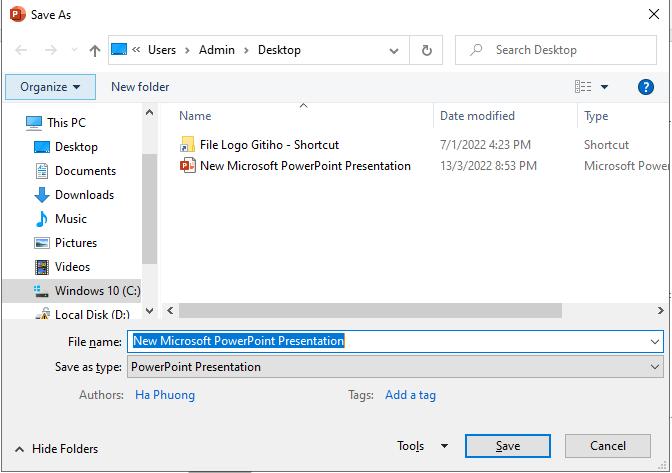Expand the File name dropdown

coord(654,341)
